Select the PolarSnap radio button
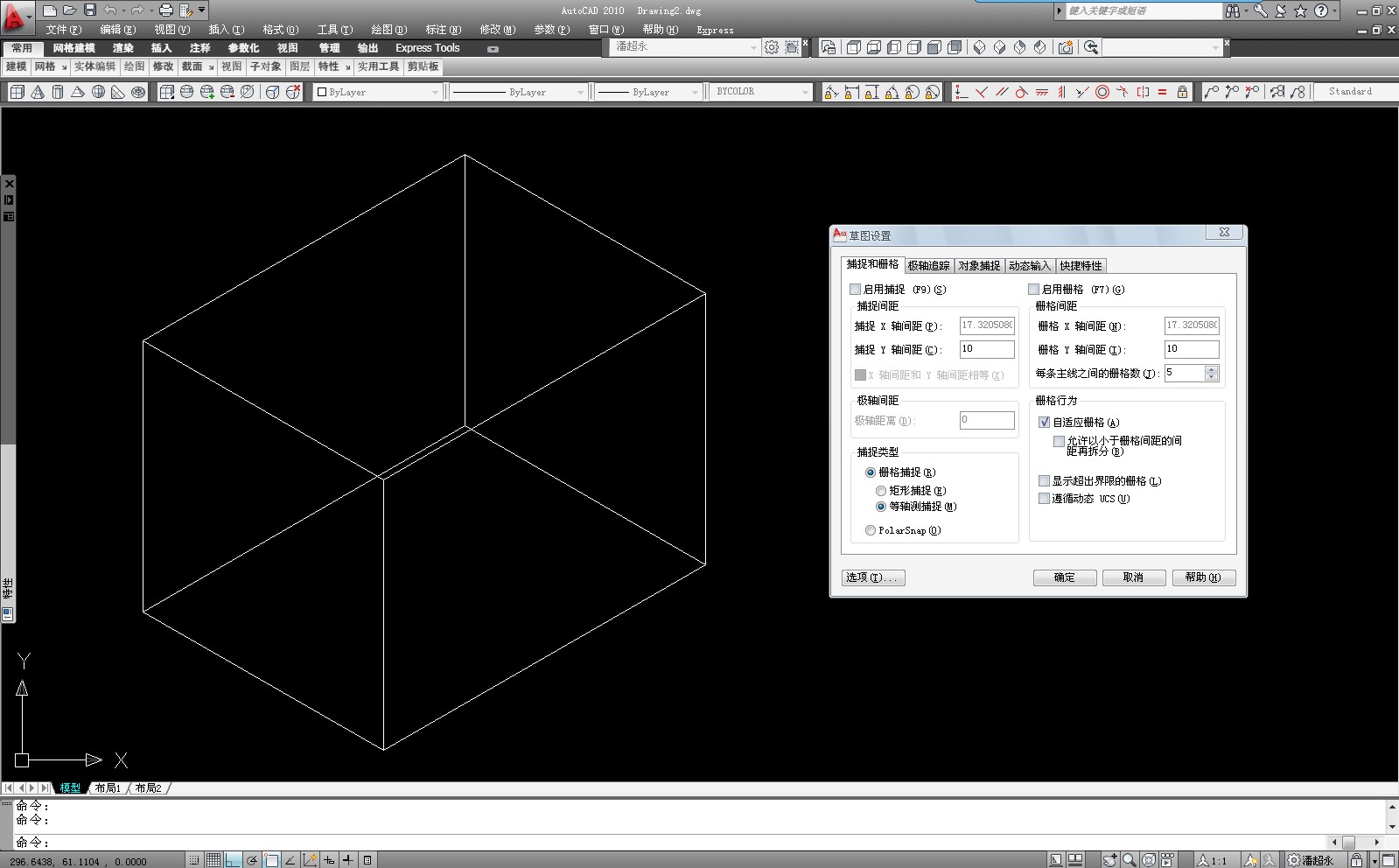Screen dimensions: 1399x868 (871, 530)
